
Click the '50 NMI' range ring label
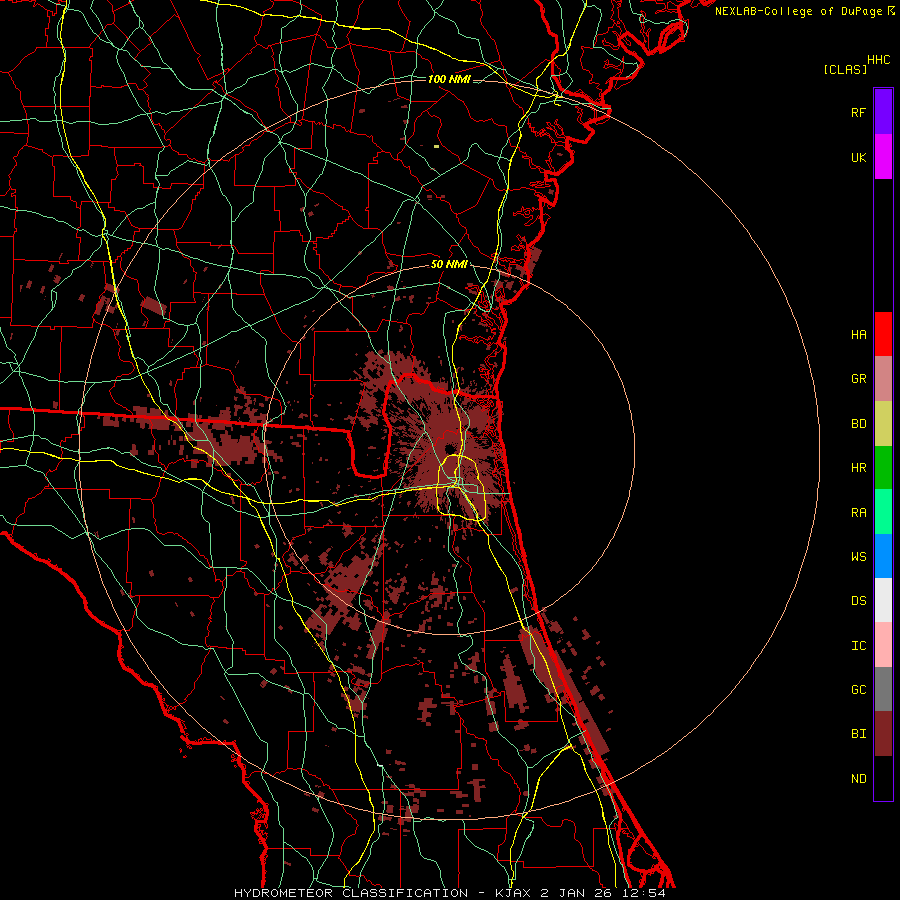tap(449, 265)
